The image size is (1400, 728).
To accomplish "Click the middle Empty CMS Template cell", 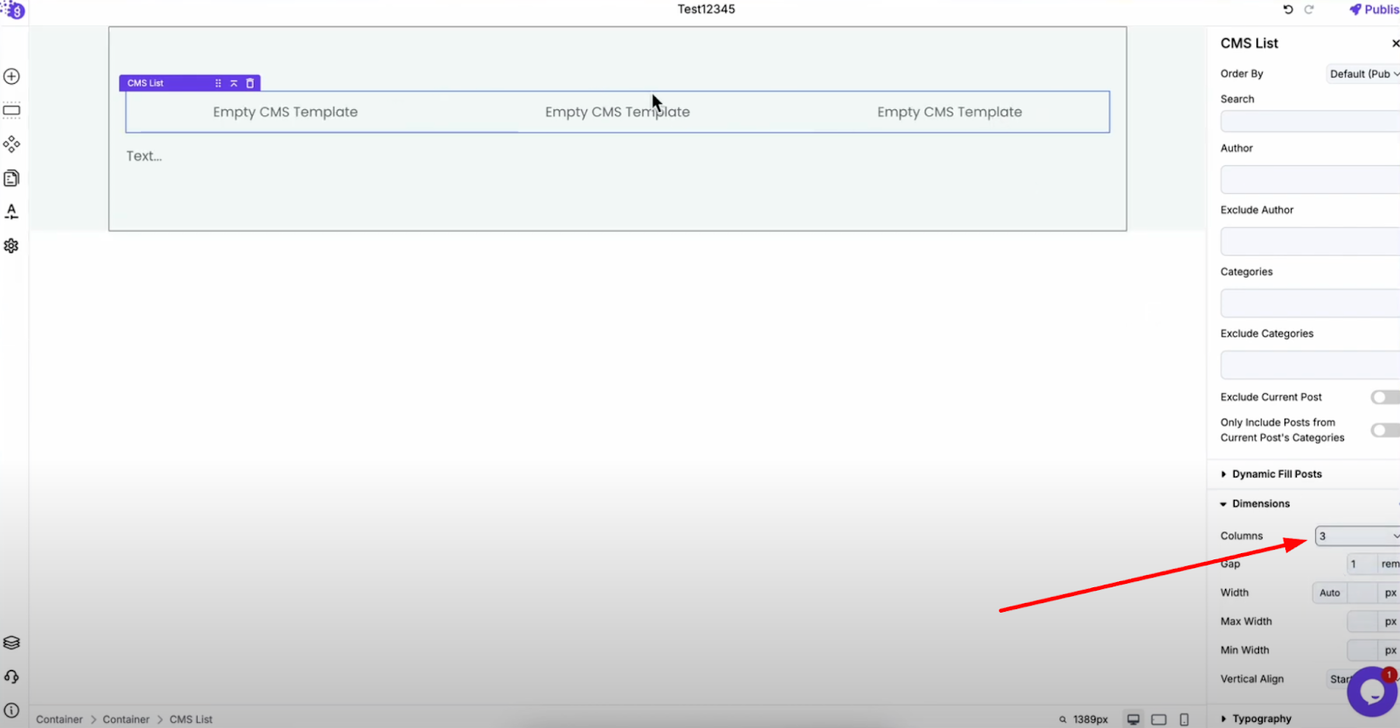I will (x=617, y=112).
